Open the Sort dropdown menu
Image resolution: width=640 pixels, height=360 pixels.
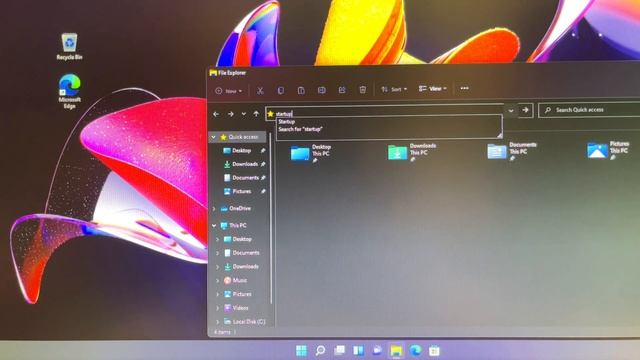394,89
